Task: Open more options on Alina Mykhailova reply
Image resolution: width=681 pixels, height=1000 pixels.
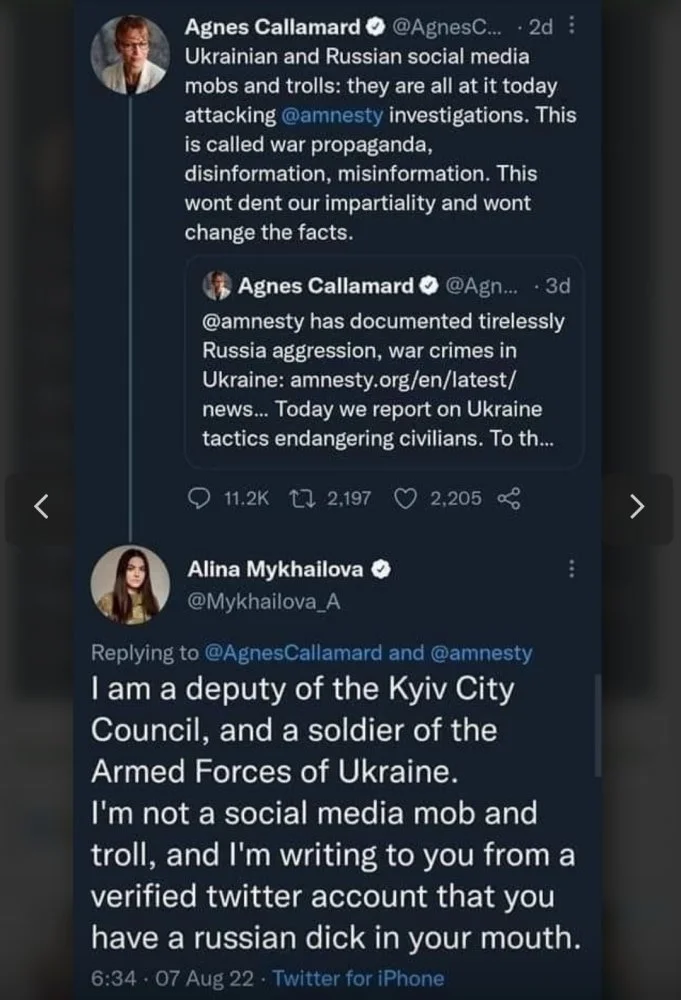Action: 572,569
